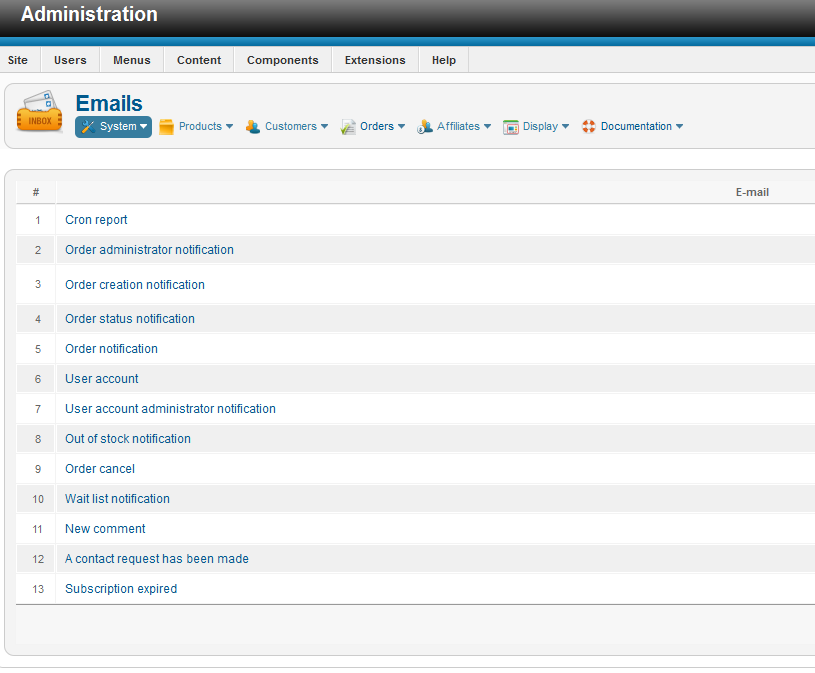Image resolution: width=815 pixels, height=673 pixels.
Task: Open the Content menu
Action: click(199, 60)
